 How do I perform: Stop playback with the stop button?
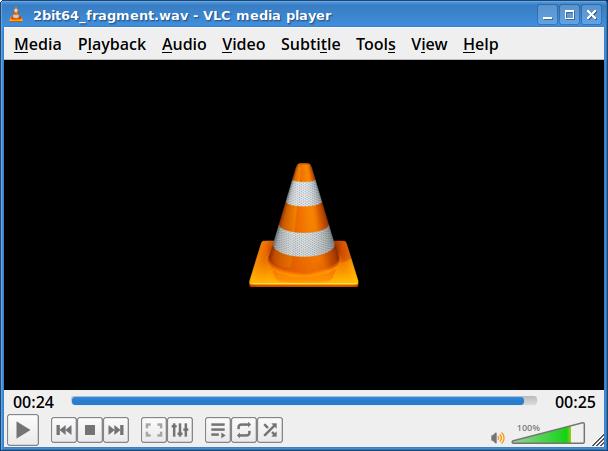(x=90, y=430)
